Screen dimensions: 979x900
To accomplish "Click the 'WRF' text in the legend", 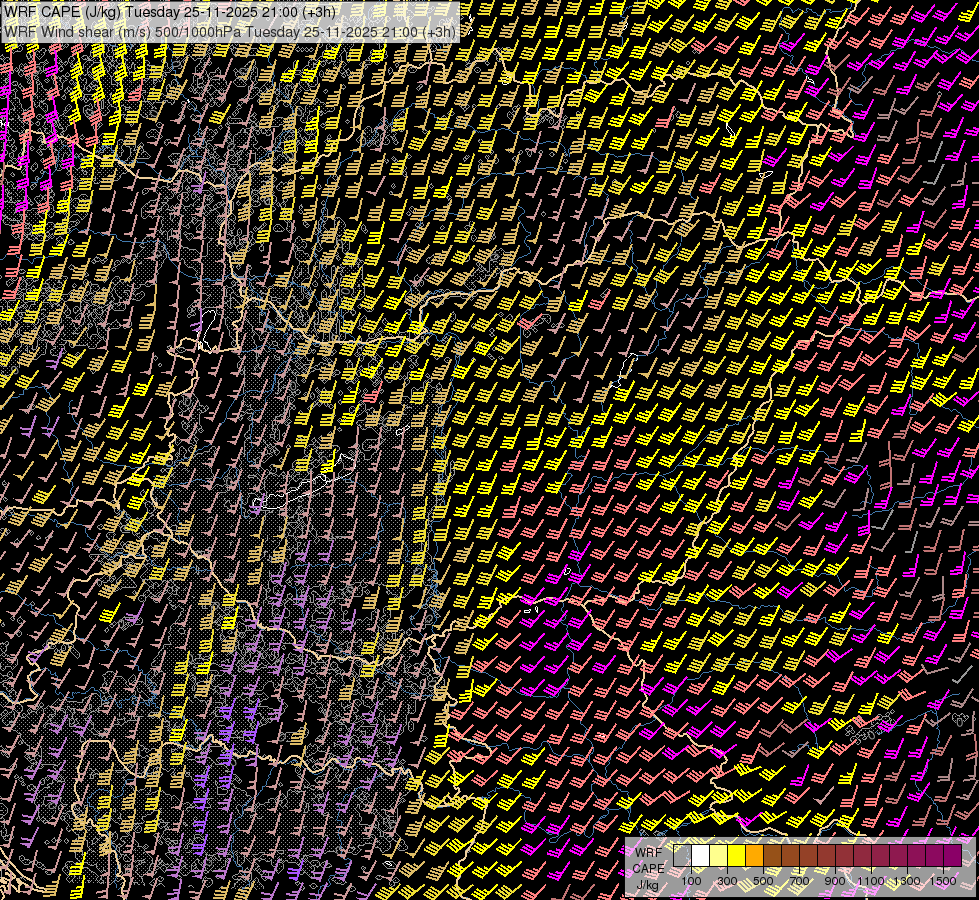I will click(x=648, y=853).
